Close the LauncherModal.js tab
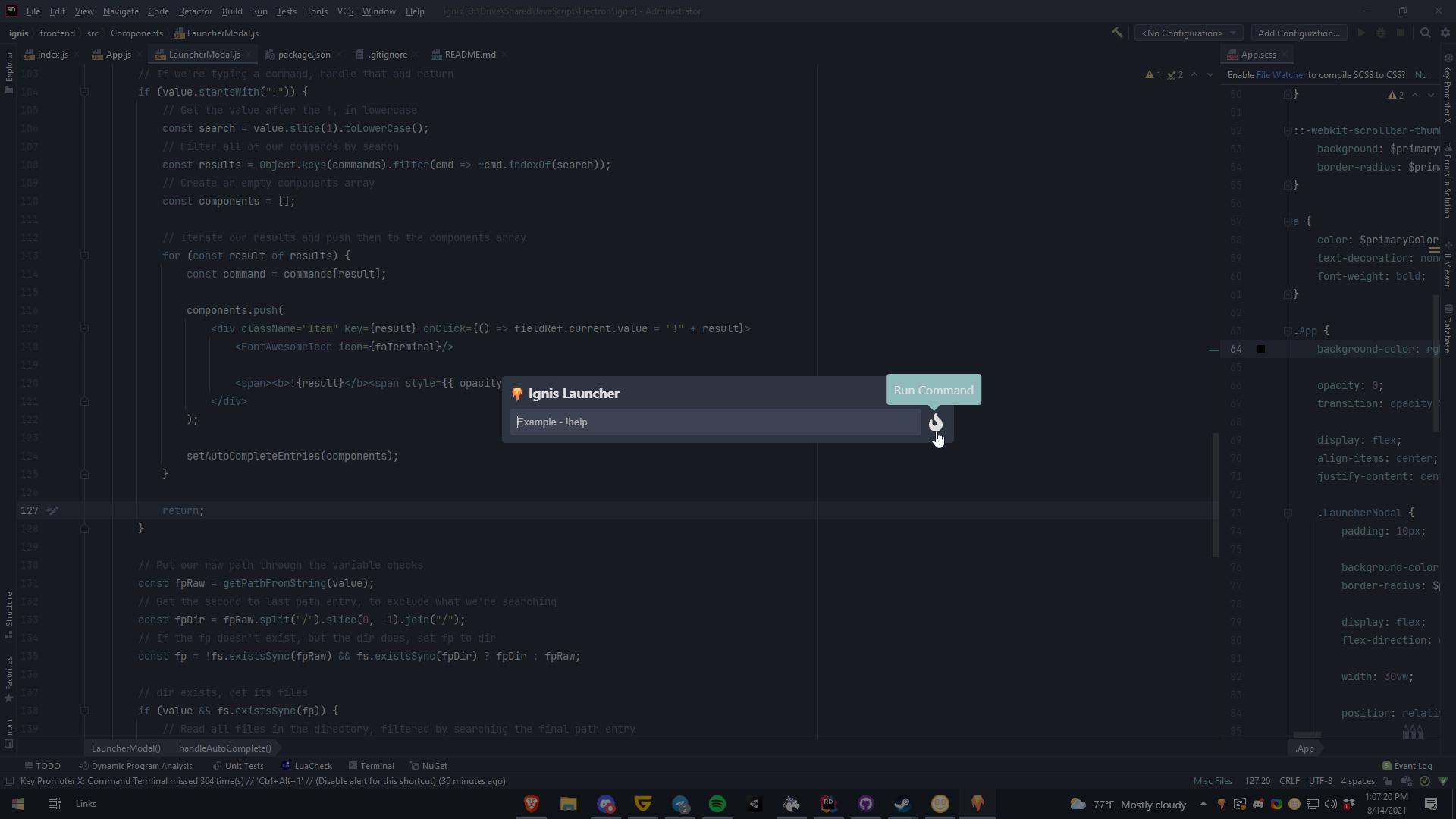Viewport: 1456px width, 819px height. (249, 55)
